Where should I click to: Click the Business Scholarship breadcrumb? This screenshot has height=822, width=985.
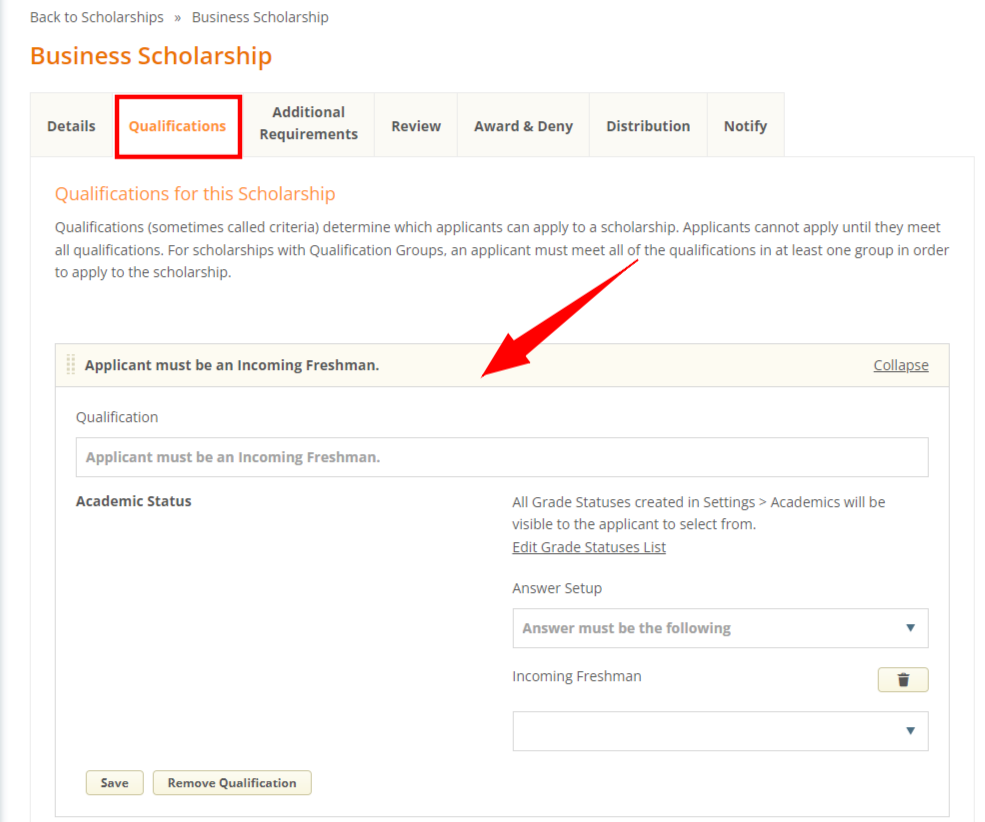(259, 16)
